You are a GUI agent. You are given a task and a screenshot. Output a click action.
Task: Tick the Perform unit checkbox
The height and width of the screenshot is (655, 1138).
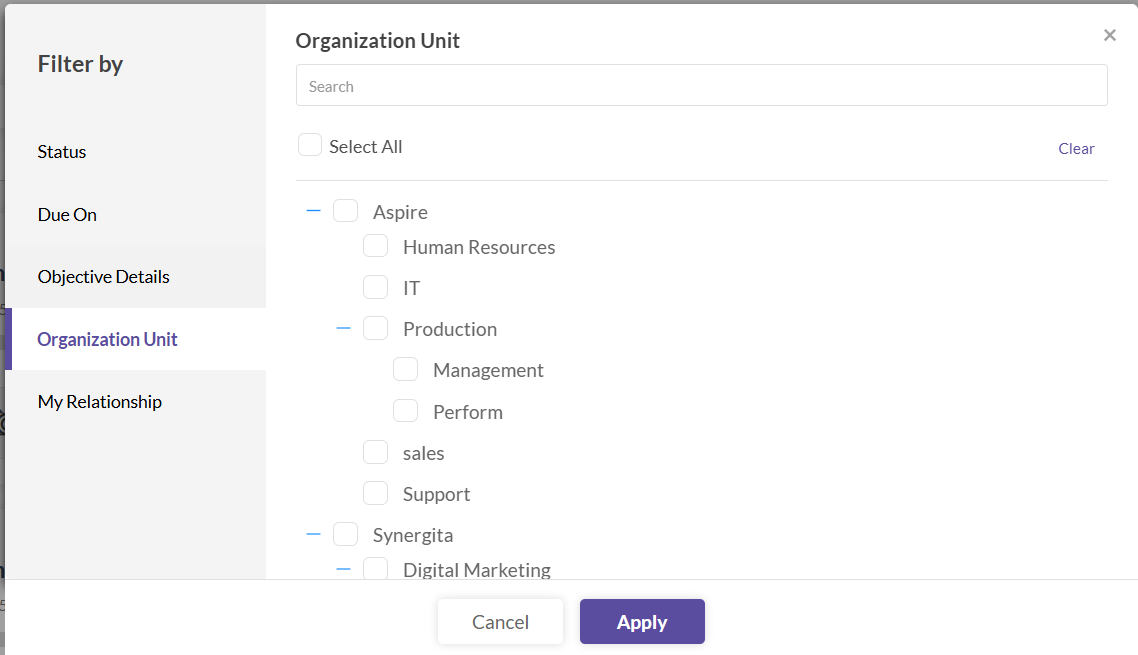tap(406, 411)
